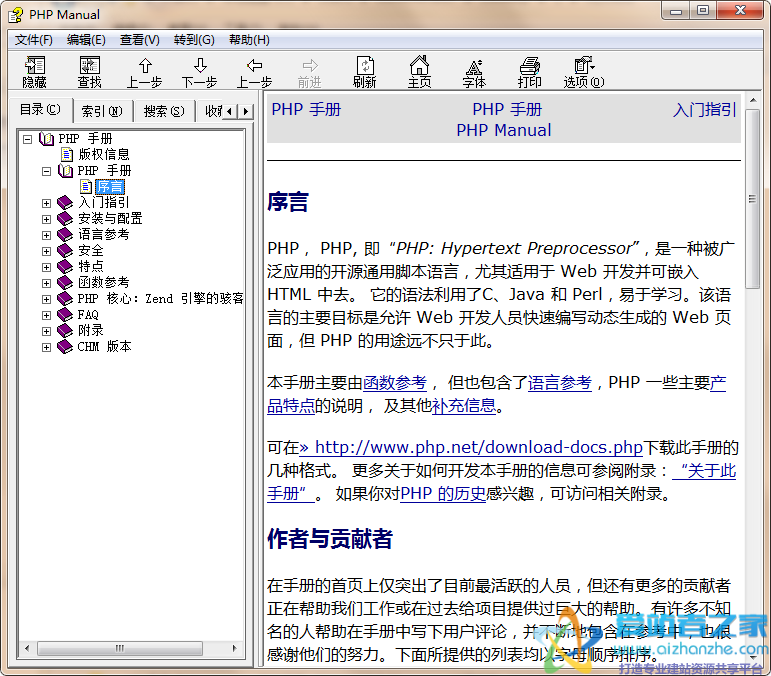771x676 pixels.
Task: Expand the 函数参考 tree node
Action: pyautogui.click(x=46, y=283)
